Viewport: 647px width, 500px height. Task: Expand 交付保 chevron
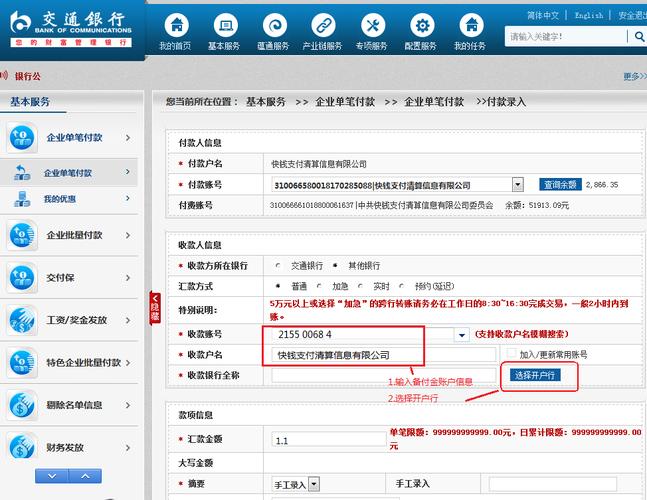[128, 278]
